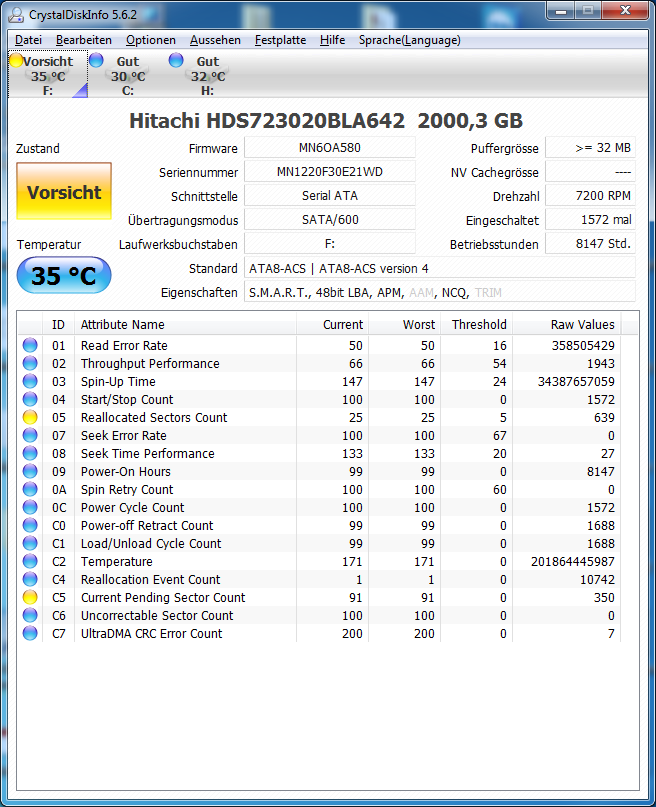Click the status icon beside Start/Stop Count

(30, 399)
